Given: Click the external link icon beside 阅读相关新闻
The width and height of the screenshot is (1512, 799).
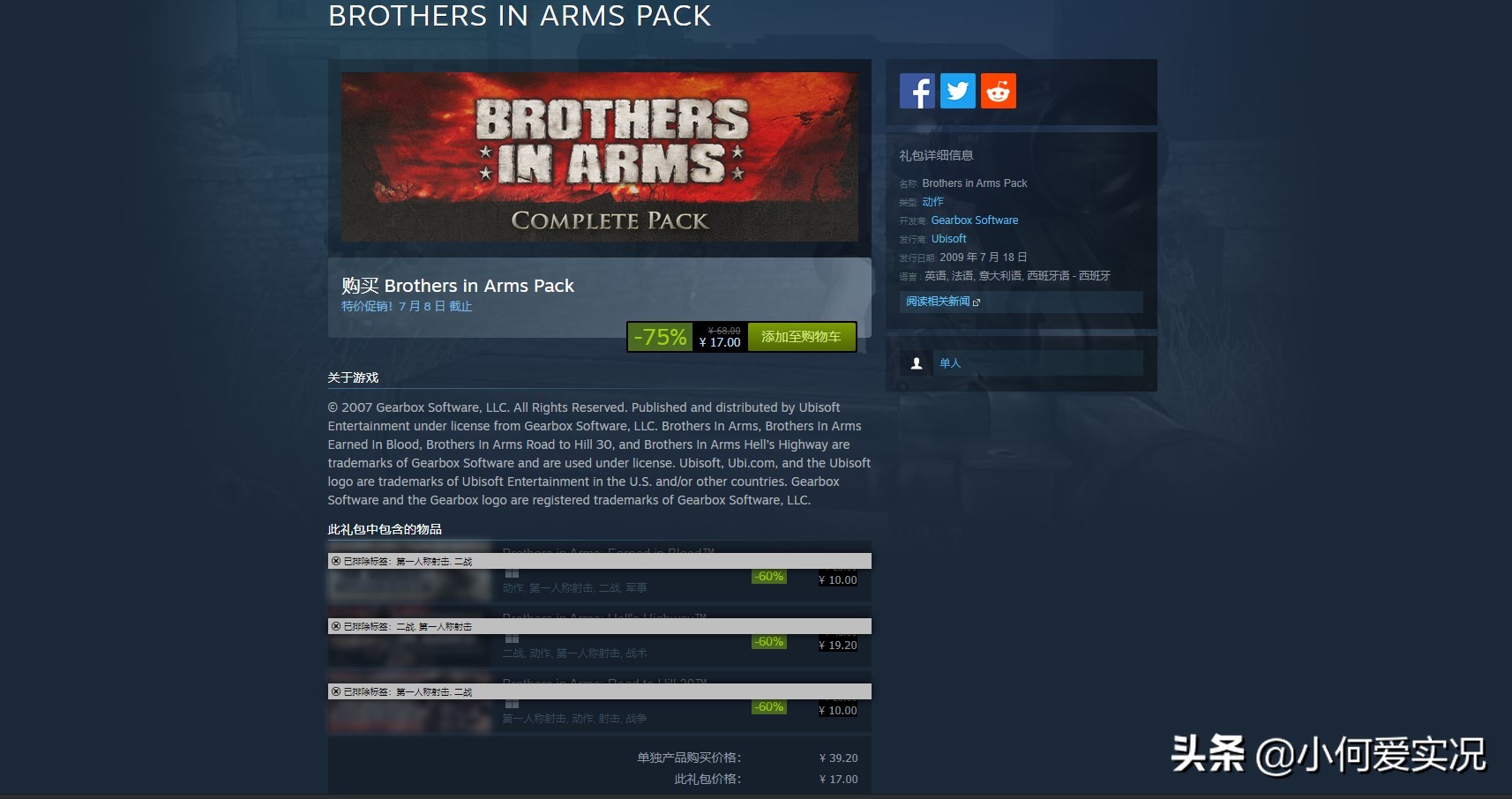Looking at the screenshot, I should click(x=977, y=302).
